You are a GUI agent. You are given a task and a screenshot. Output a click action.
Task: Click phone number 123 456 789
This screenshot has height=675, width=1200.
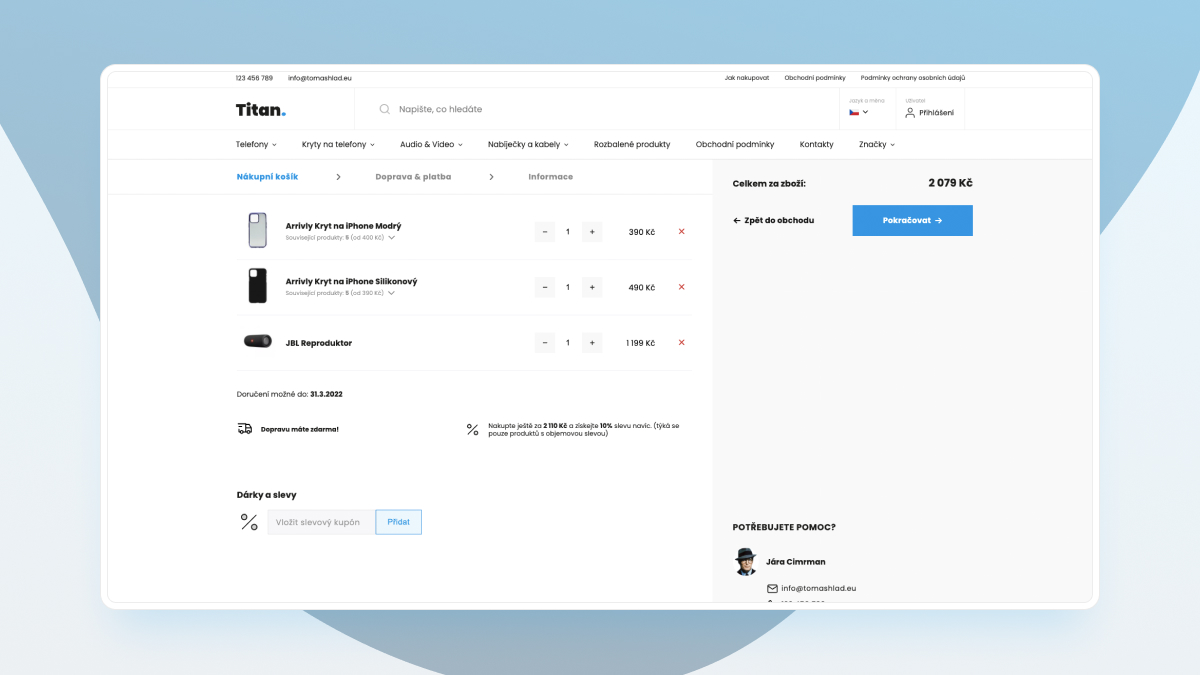pos(254,78)
